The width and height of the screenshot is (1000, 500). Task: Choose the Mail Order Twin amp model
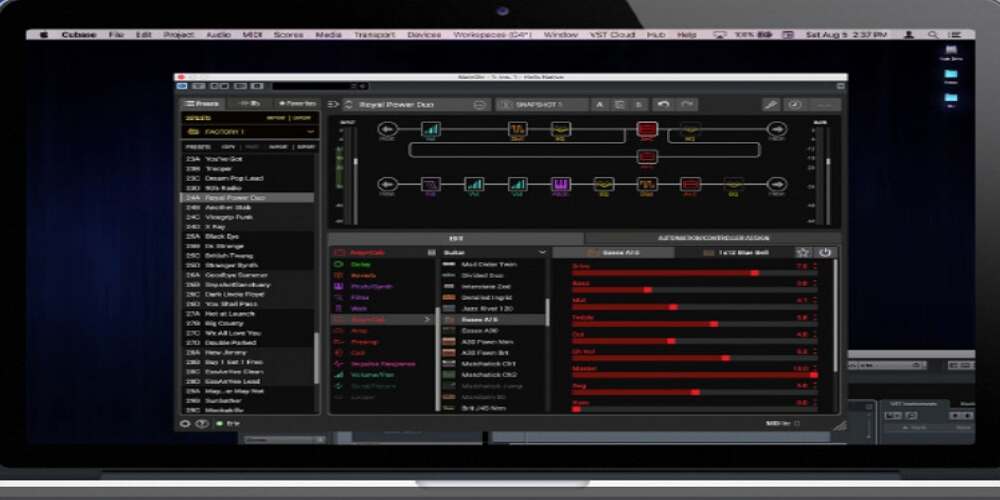click(489, 264)
